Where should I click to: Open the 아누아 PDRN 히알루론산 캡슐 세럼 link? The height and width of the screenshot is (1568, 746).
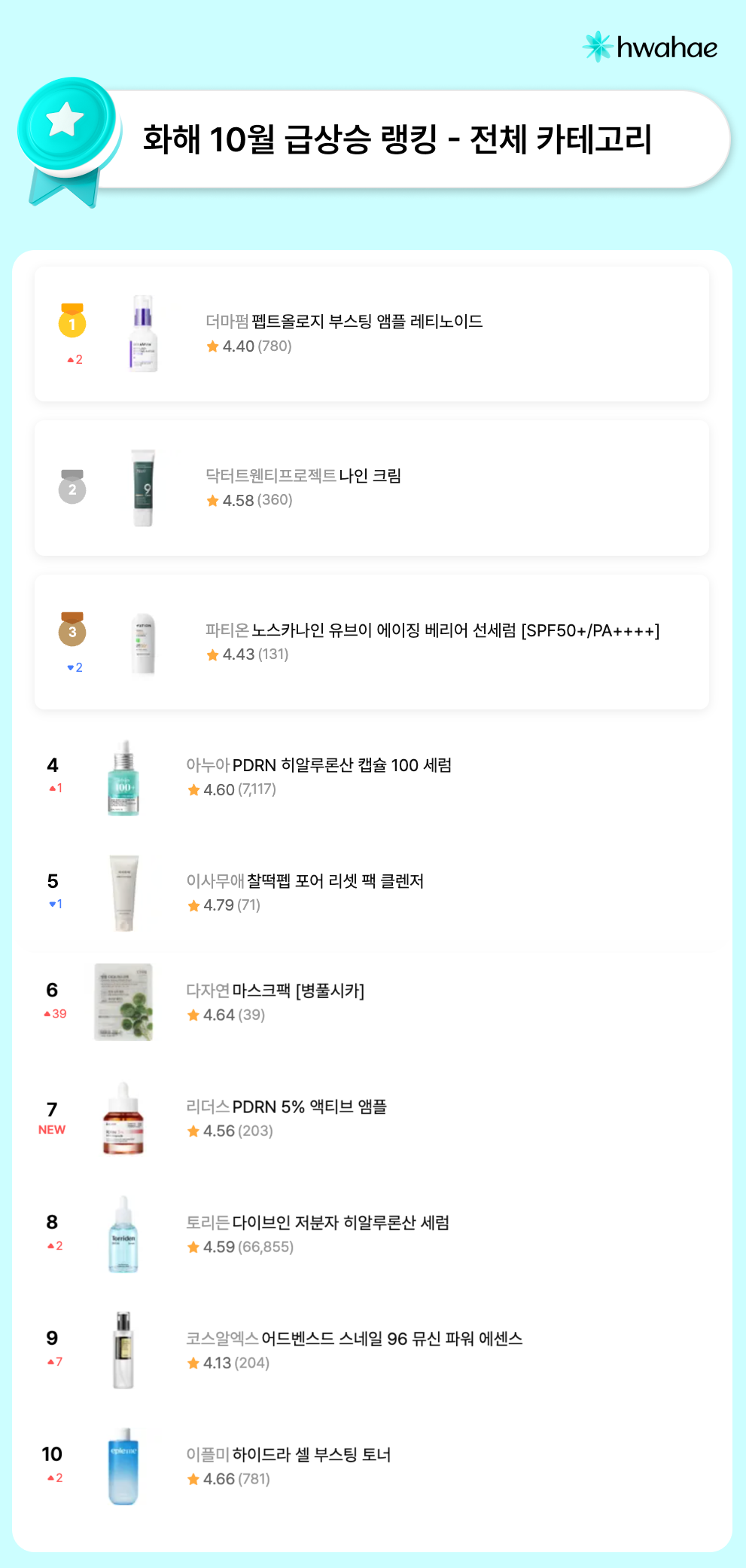pos(318,765)
